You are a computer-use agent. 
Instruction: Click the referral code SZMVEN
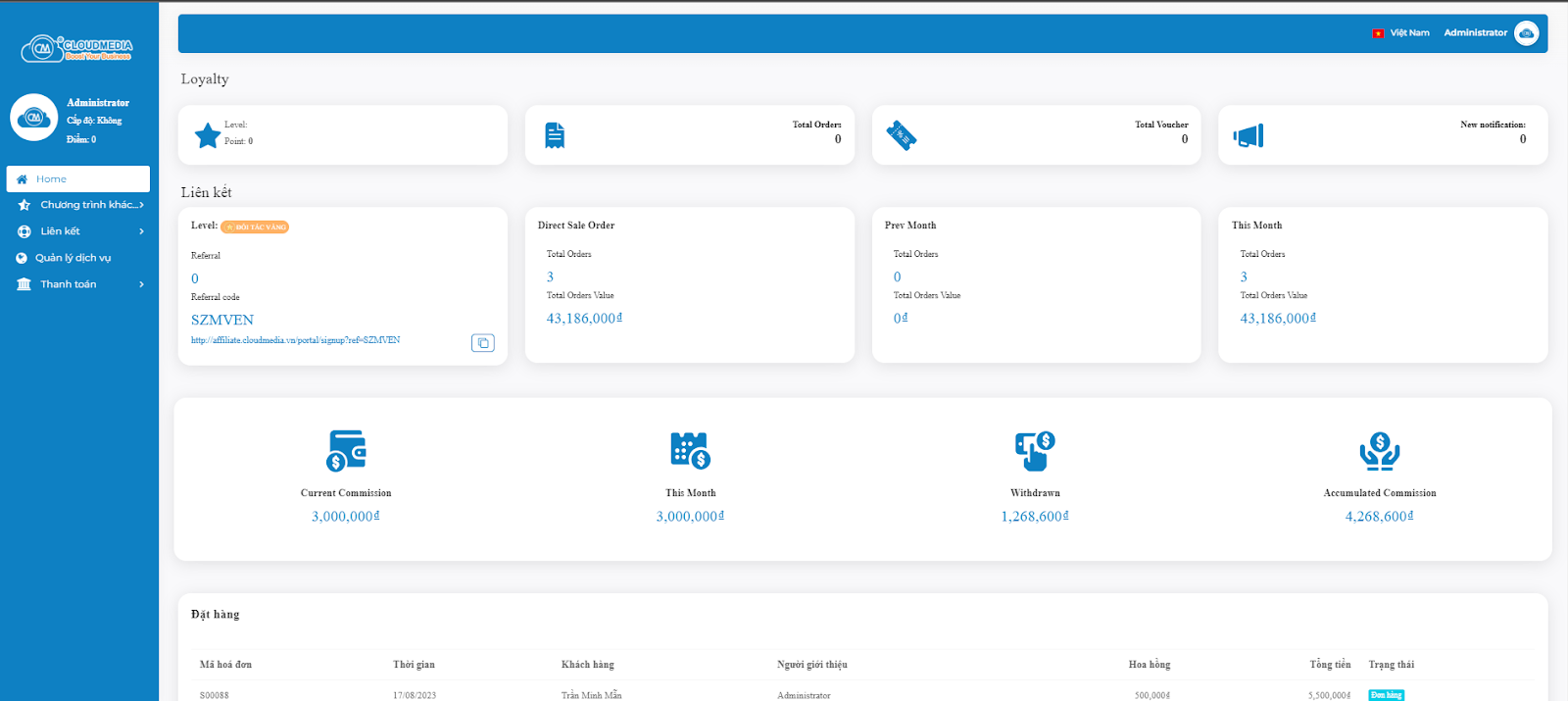tap(222, 320)
